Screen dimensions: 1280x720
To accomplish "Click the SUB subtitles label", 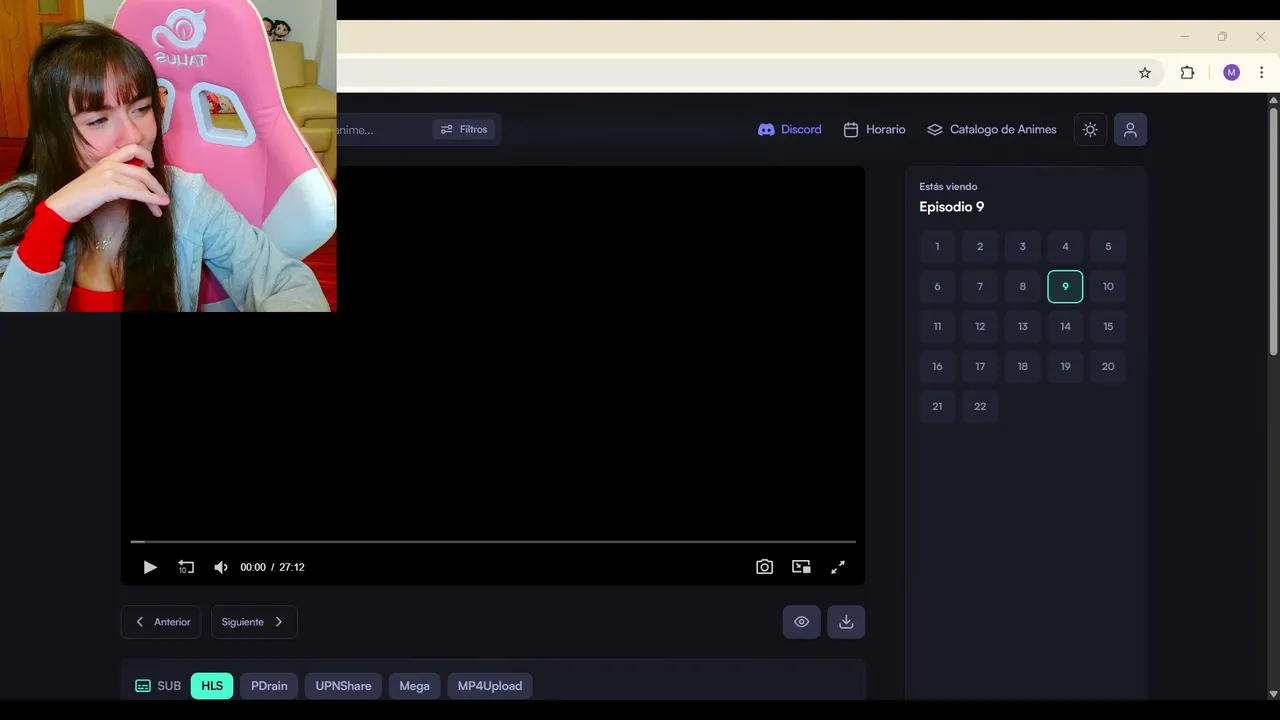I will (158, 686).
